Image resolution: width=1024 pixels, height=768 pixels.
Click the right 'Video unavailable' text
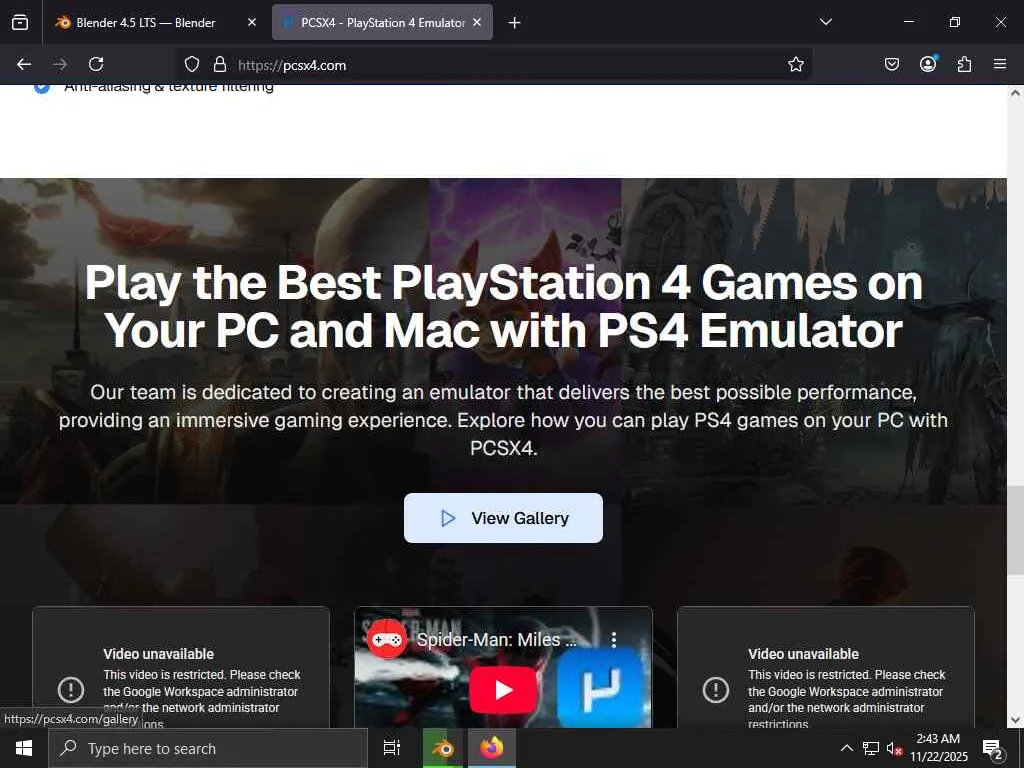click(x=803, y=654)
